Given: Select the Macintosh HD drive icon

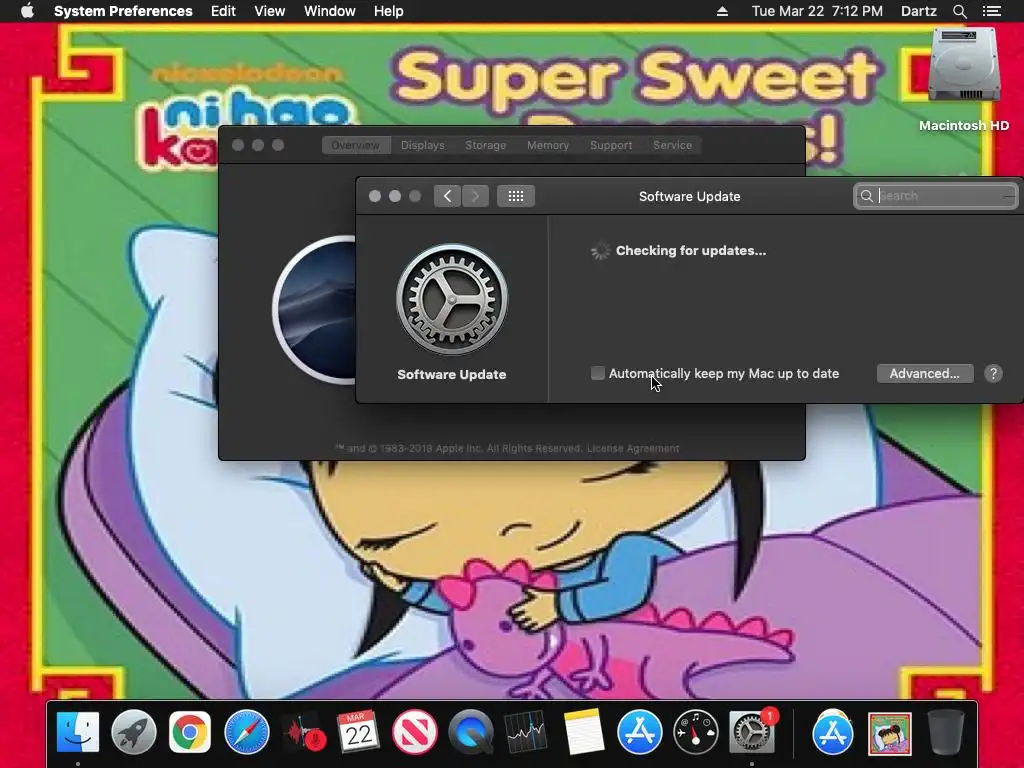Looking at the screenshot, I should (964, 65).
